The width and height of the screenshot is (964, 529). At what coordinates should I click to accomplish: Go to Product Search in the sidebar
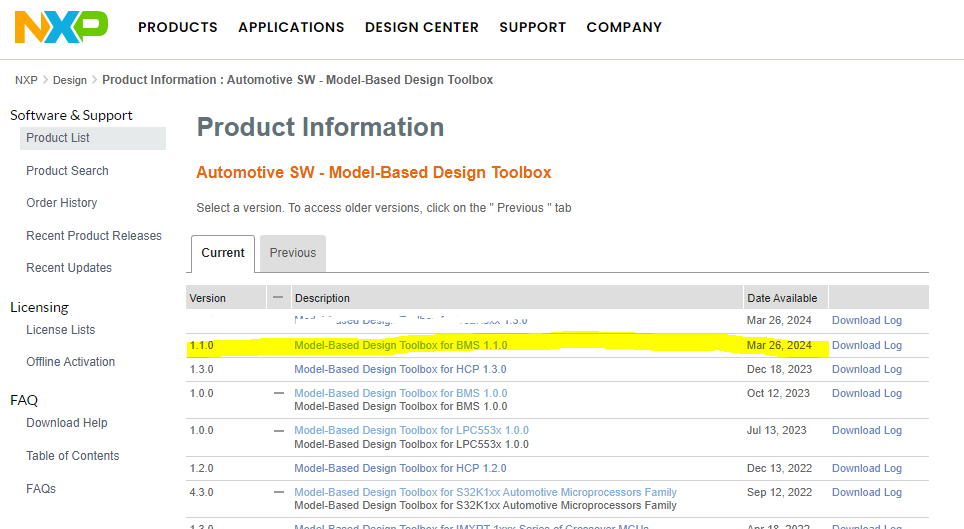67,171
